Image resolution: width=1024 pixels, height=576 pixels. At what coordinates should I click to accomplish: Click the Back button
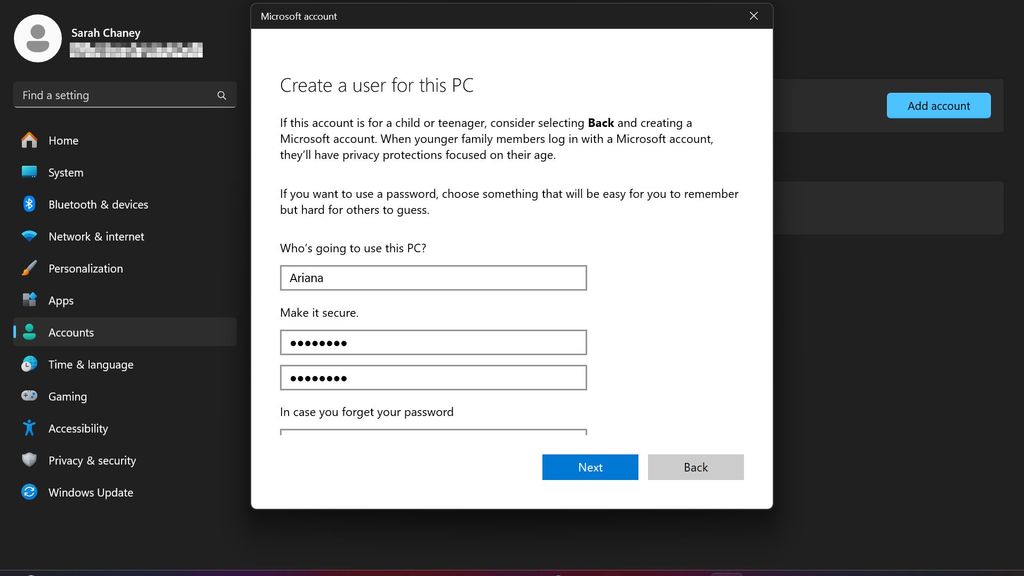point(696,467)
